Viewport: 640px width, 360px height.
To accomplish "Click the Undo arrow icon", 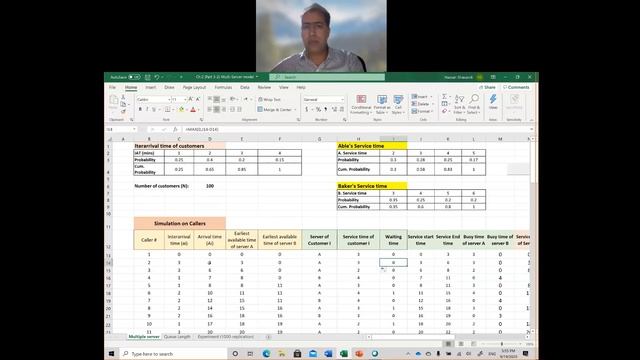I will click(x=157, y=77).
